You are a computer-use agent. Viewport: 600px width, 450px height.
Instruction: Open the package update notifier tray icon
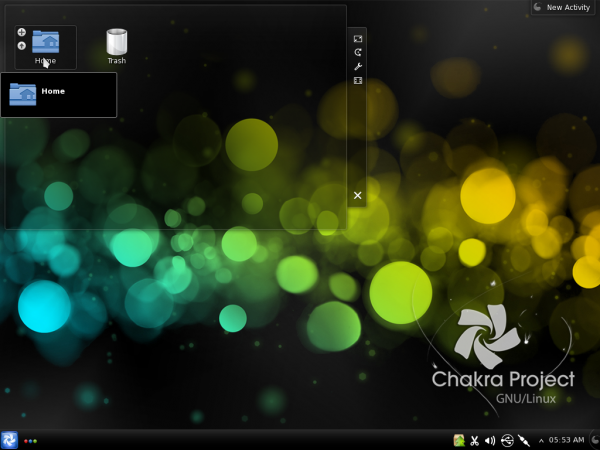pos(459,440)
